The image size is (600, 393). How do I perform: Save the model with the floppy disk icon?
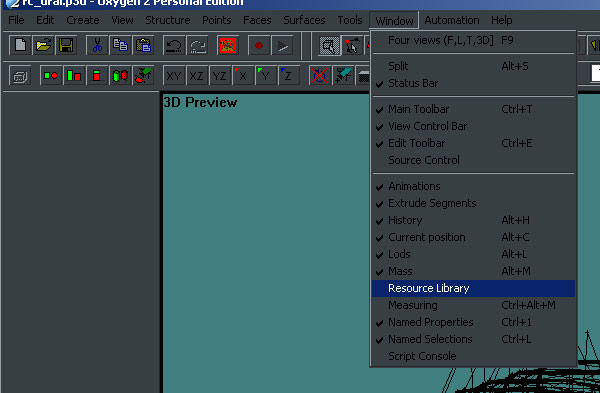[x=66, y=46]
